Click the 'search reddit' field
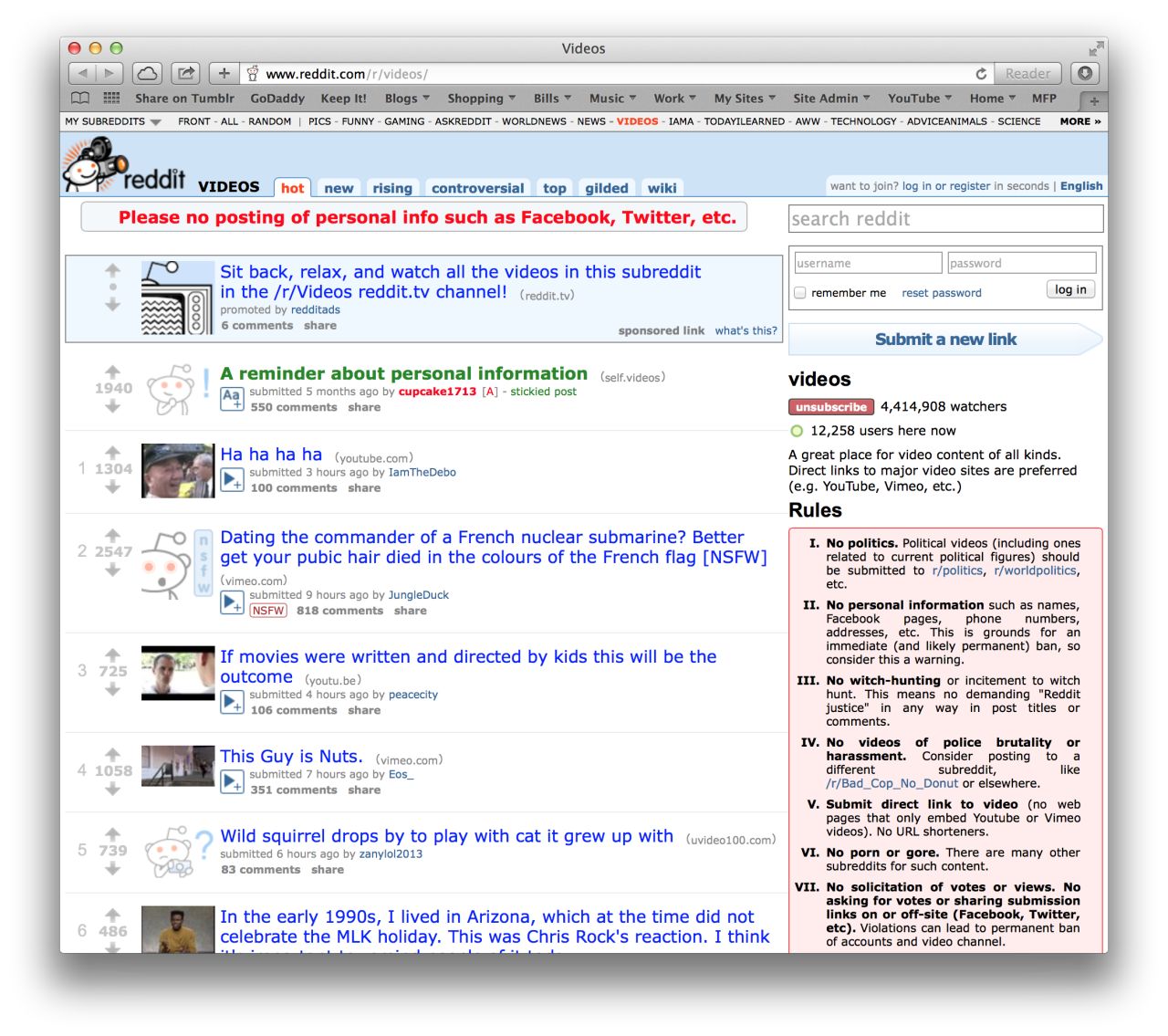Screen dimensions: 1168x1036 pyautogui.click(x=945, y=219)
